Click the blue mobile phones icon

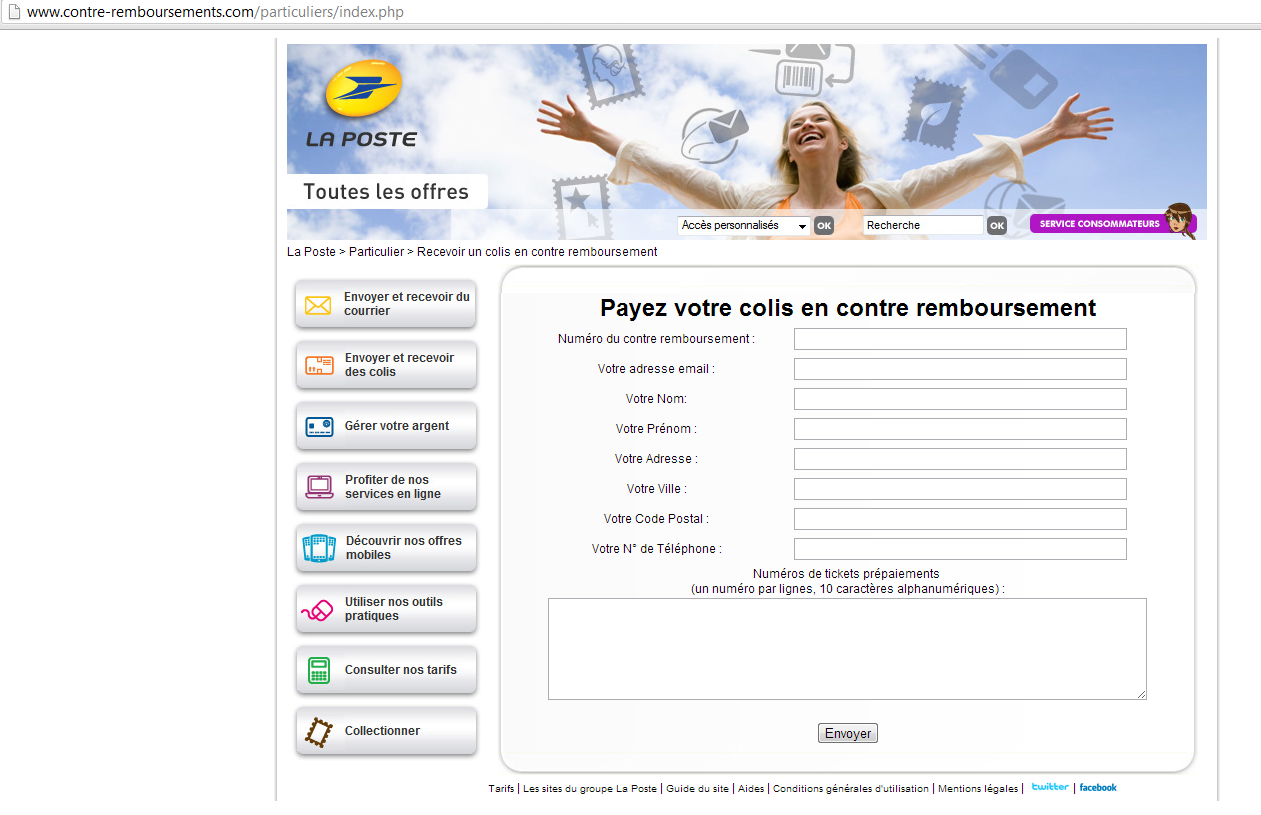[x=319, y=548]
